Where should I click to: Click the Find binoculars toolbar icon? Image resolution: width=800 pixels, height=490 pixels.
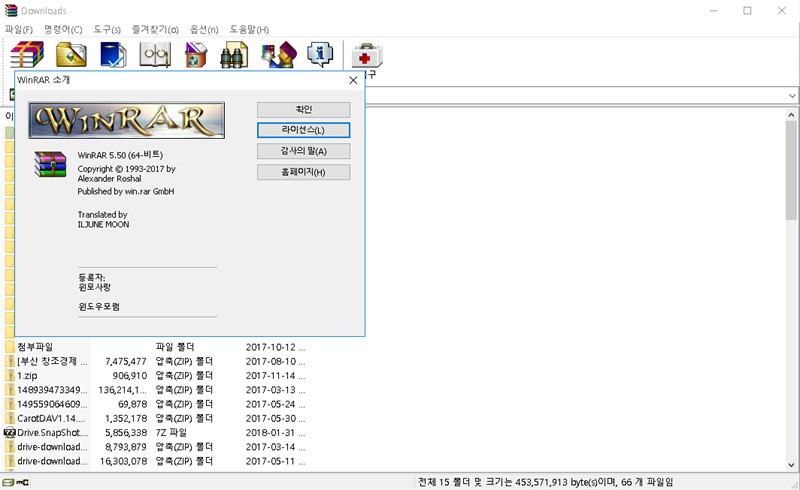(x=234, y=54)
